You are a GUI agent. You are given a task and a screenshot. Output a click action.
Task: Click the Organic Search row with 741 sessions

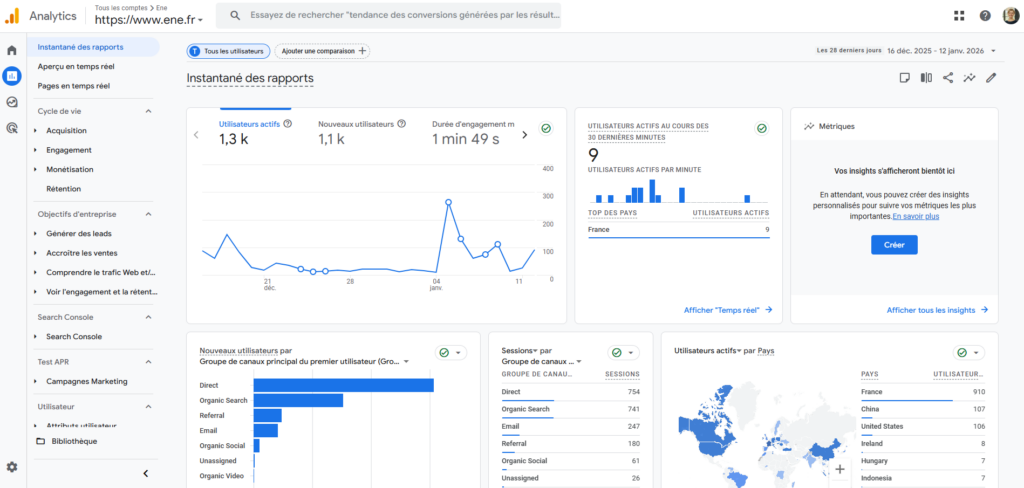[x=570, y=409]
